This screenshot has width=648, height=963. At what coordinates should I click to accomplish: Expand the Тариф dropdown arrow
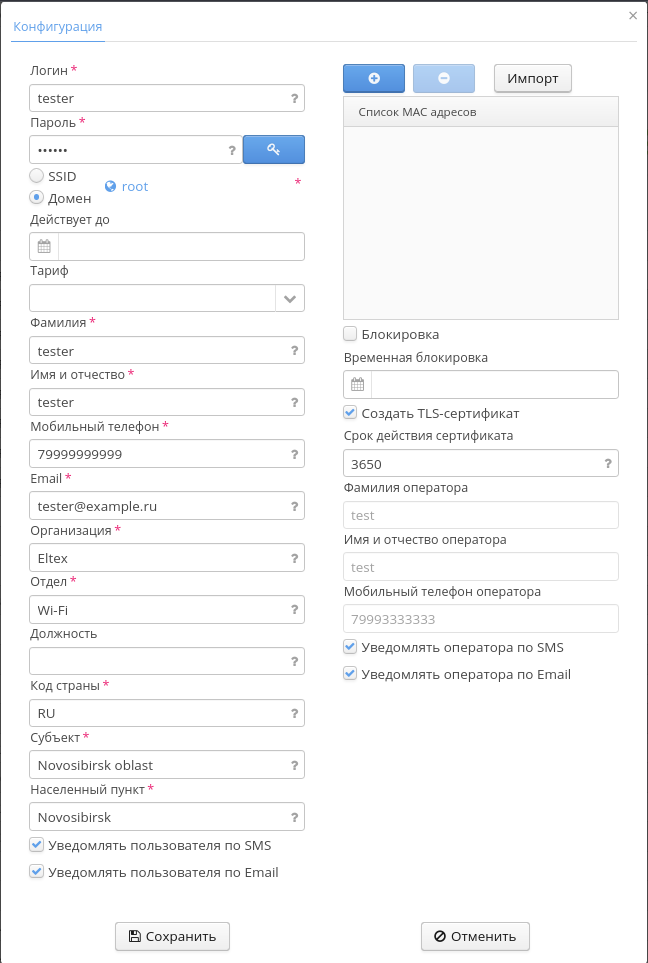pos(290,298)
